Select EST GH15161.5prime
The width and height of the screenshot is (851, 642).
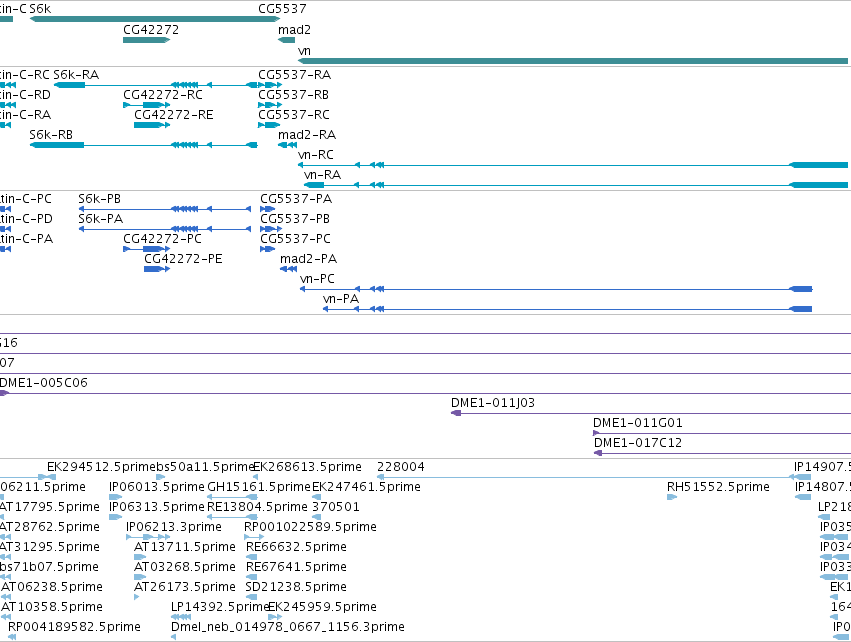click(x=232, y=497)
